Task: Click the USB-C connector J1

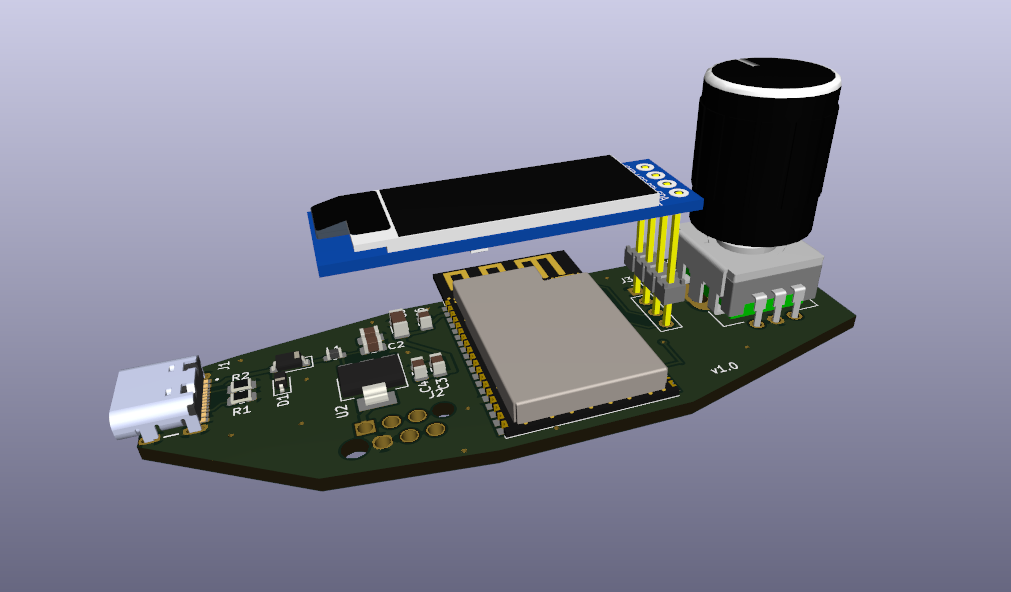Action: (150, 400)
